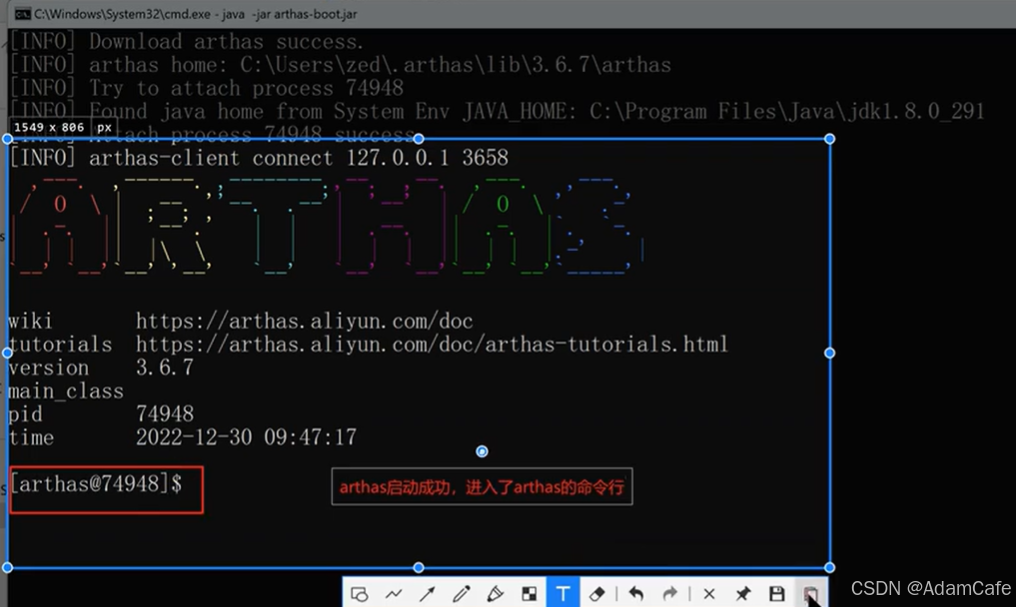Click the arthas-tutorials.html URL
1016x607 pixels.
click(x=432, y=344)
